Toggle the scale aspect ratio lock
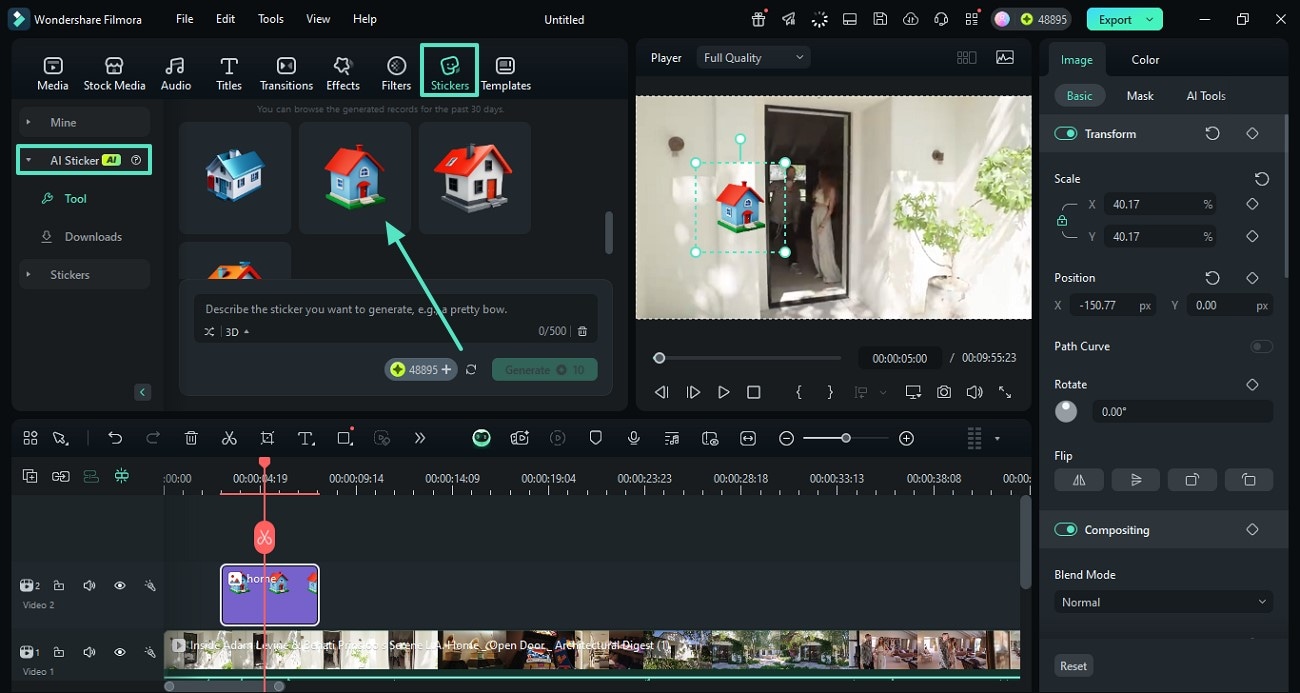 (x=1062, y=220)
